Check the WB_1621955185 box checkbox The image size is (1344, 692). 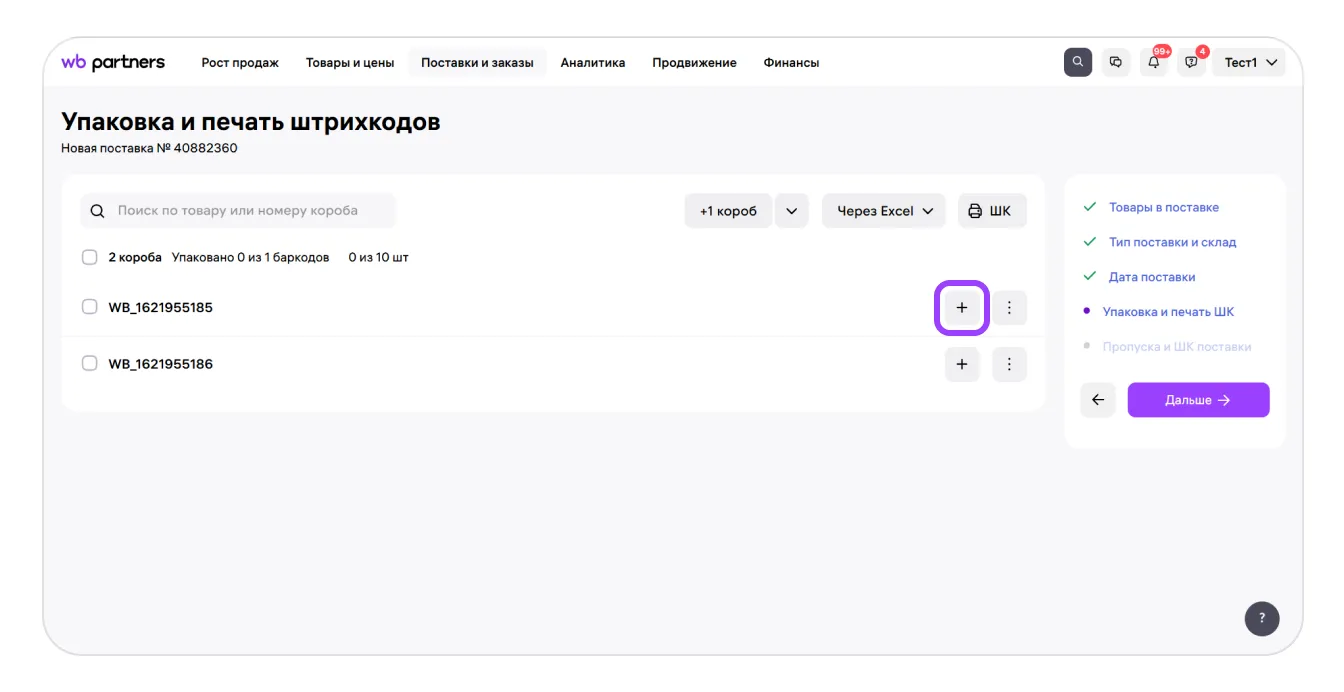[x=90, y=307]
